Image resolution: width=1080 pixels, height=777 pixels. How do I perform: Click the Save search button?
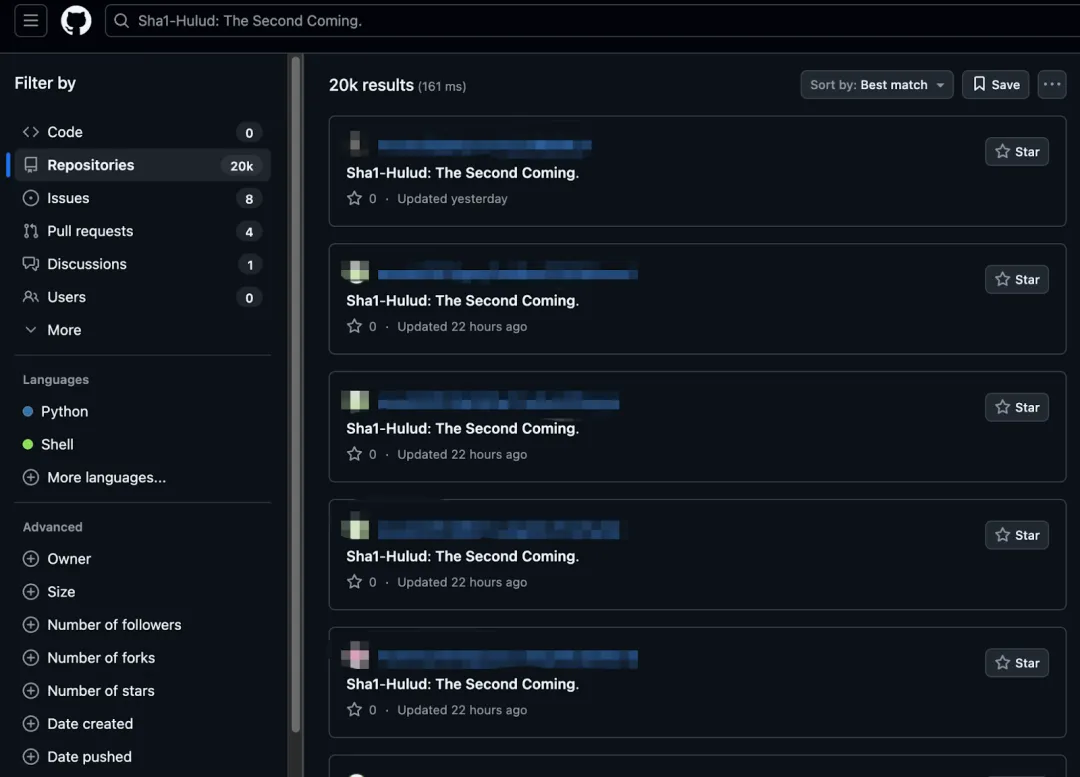(x=995, y=85)
